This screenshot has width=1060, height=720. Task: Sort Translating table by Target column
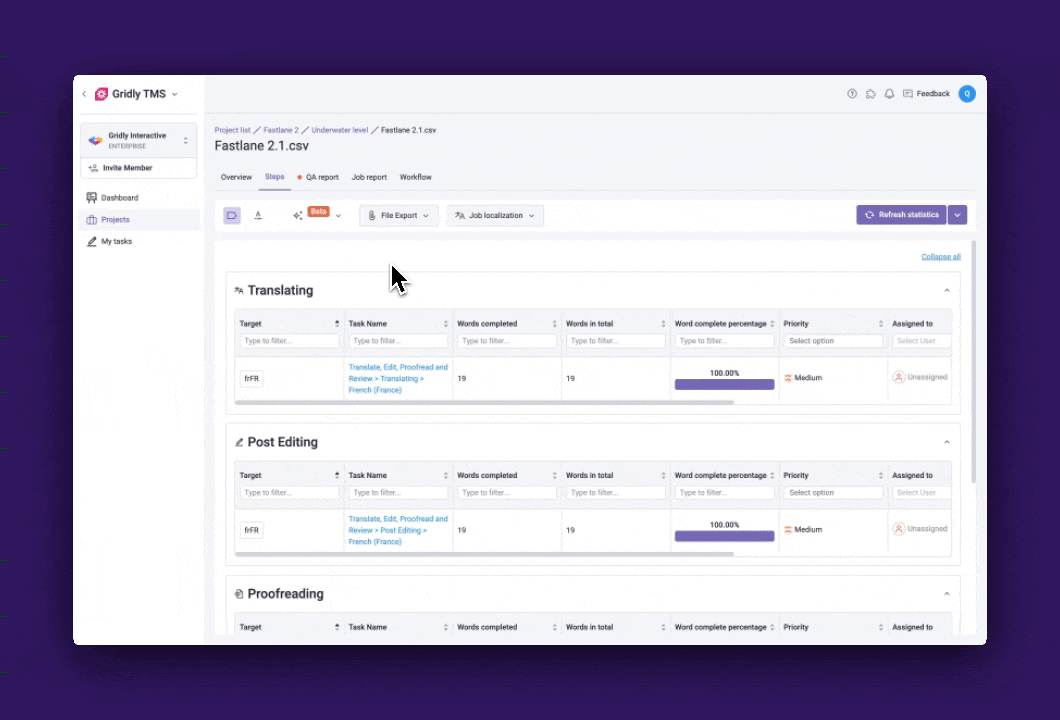[337, 324]
